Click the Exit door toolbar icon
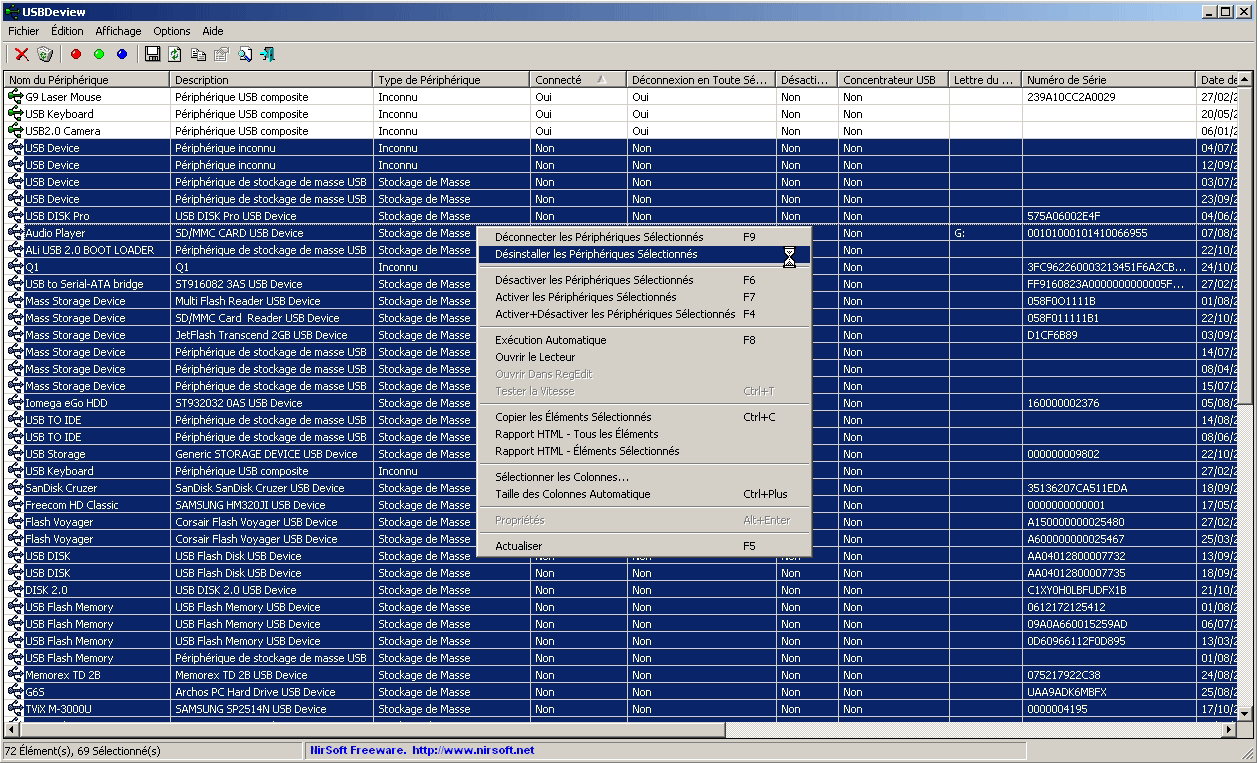The height and width of the screenshot is (763, 1257). tap(268, 54)
